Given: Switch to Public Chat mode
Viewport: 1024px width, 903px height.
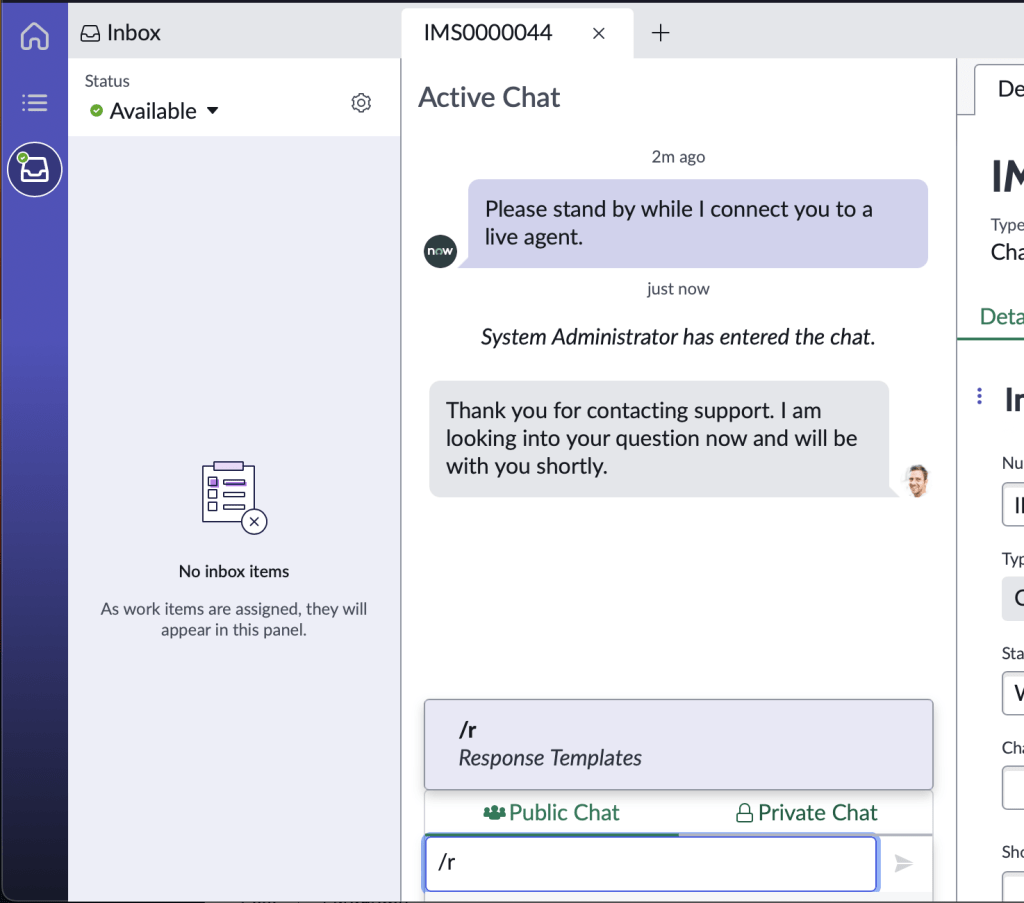Looking at the screenshot, I should [x=551, y=813].
